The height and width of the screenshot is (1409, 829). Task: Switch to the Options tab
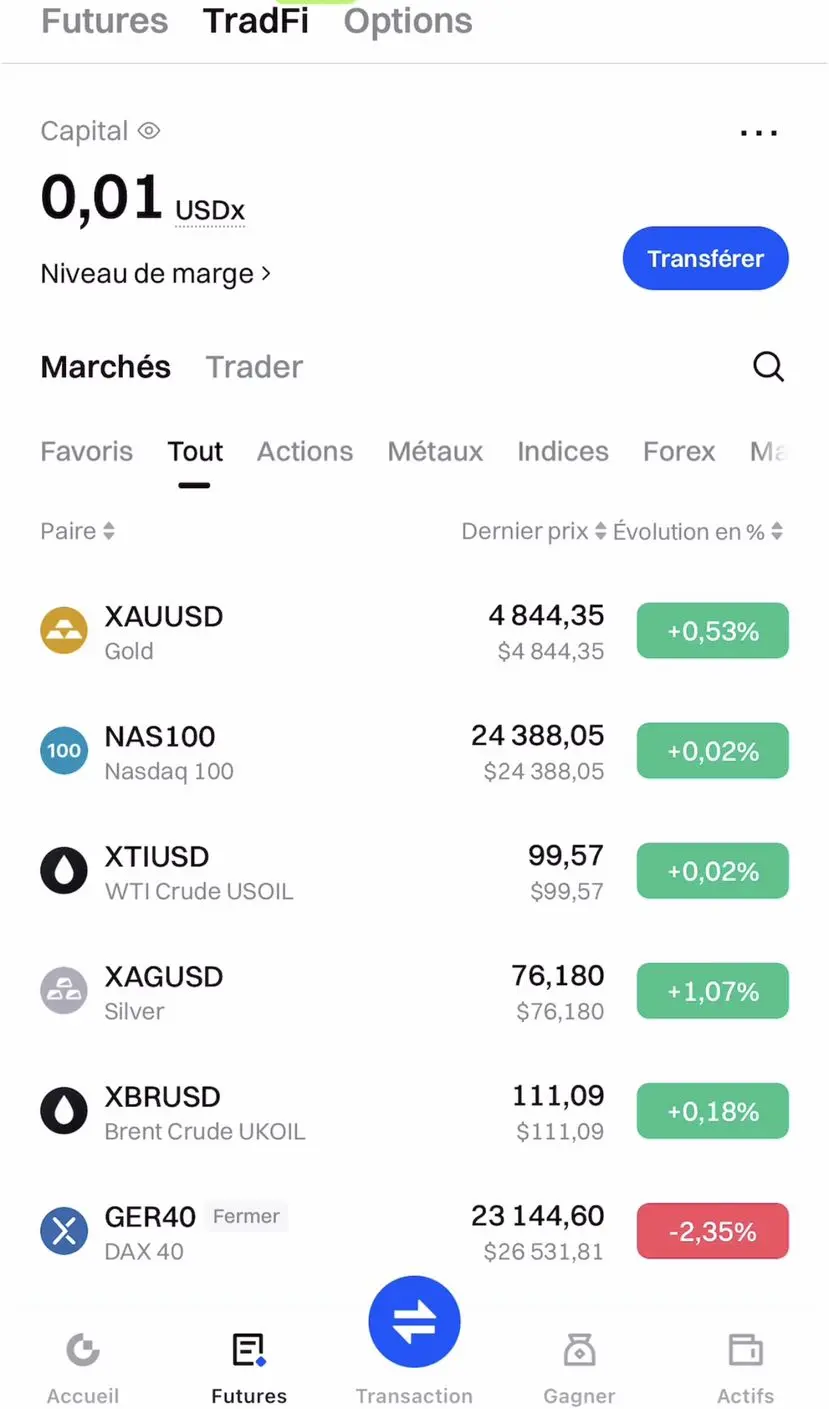point(408,21)
